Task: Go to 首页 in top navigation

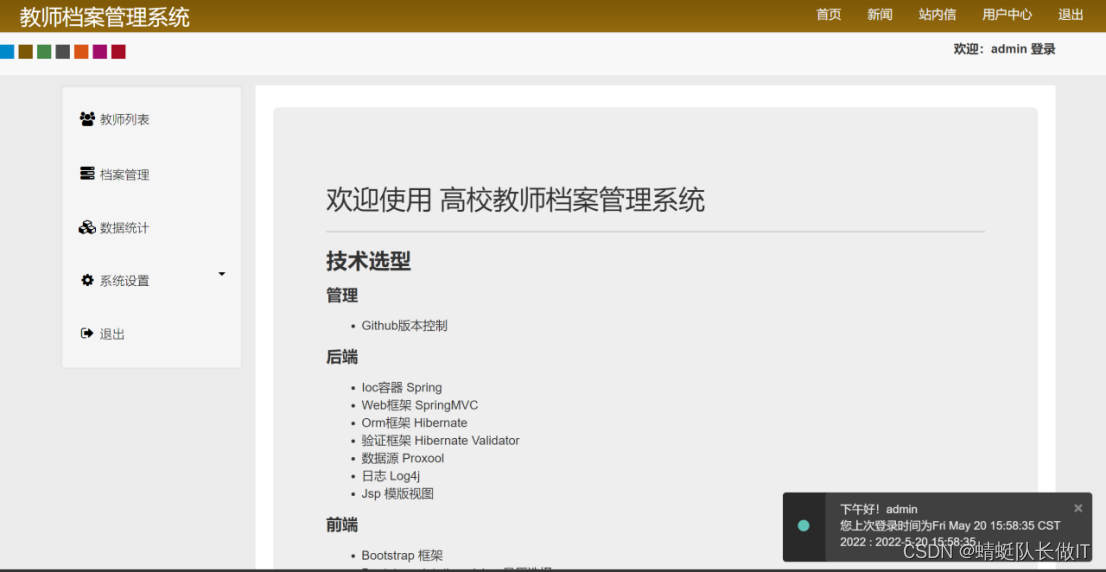Action: click(829, 15)
